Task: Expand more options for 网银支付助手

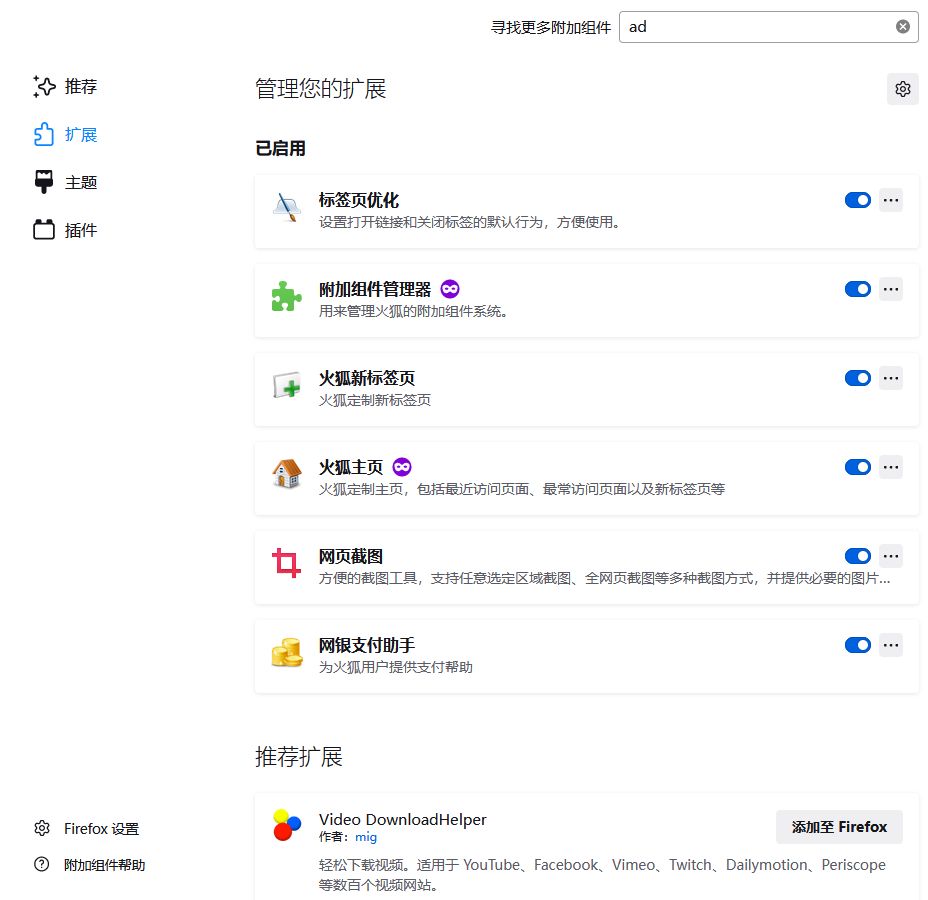Action: click(891, 645)
